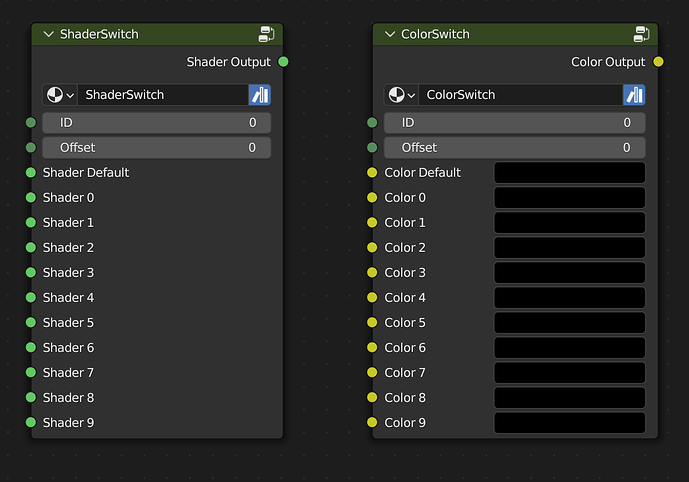Click the Color 1 input socket
This screenshot has width=689, height=482.
pos(372,223)
